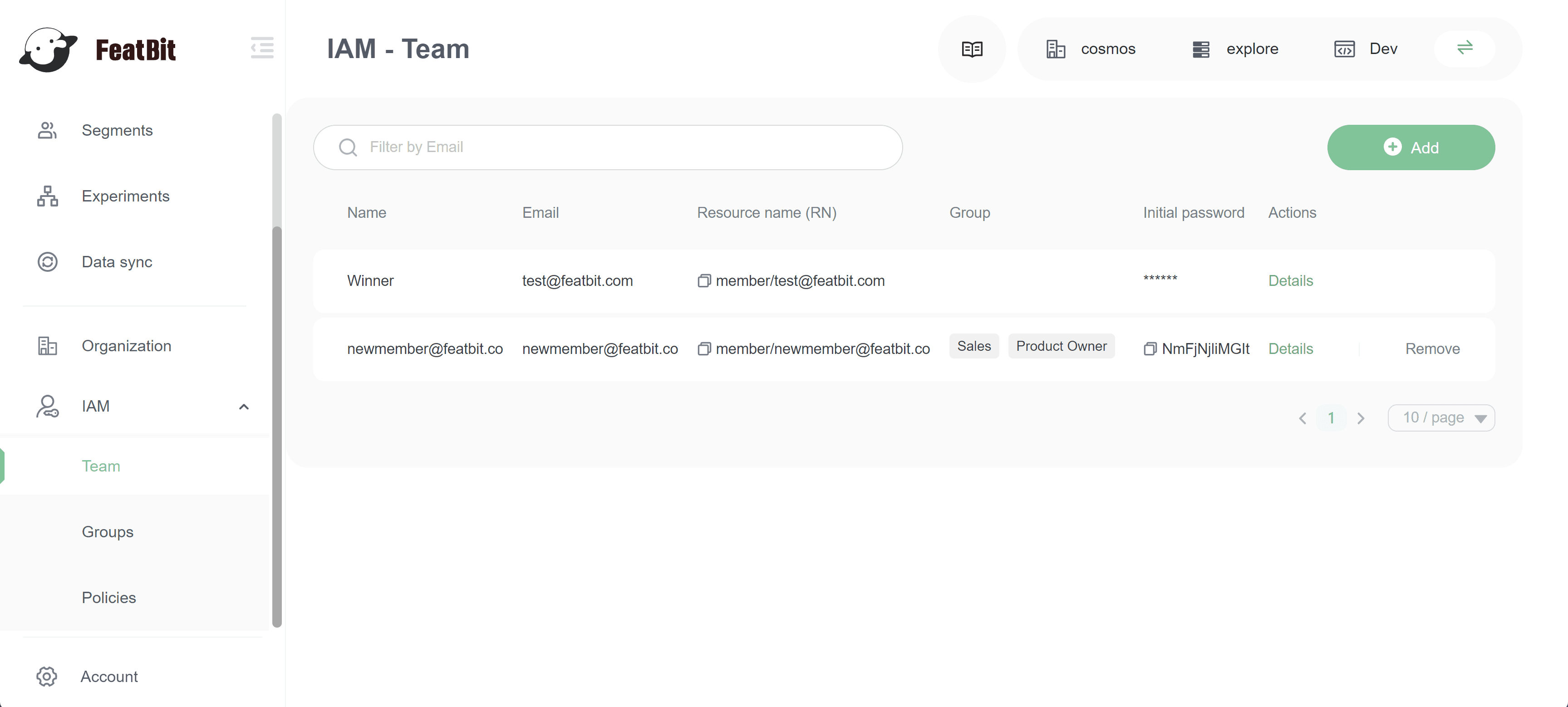
Task: Go to next page of members
Action: (1361, 418)
